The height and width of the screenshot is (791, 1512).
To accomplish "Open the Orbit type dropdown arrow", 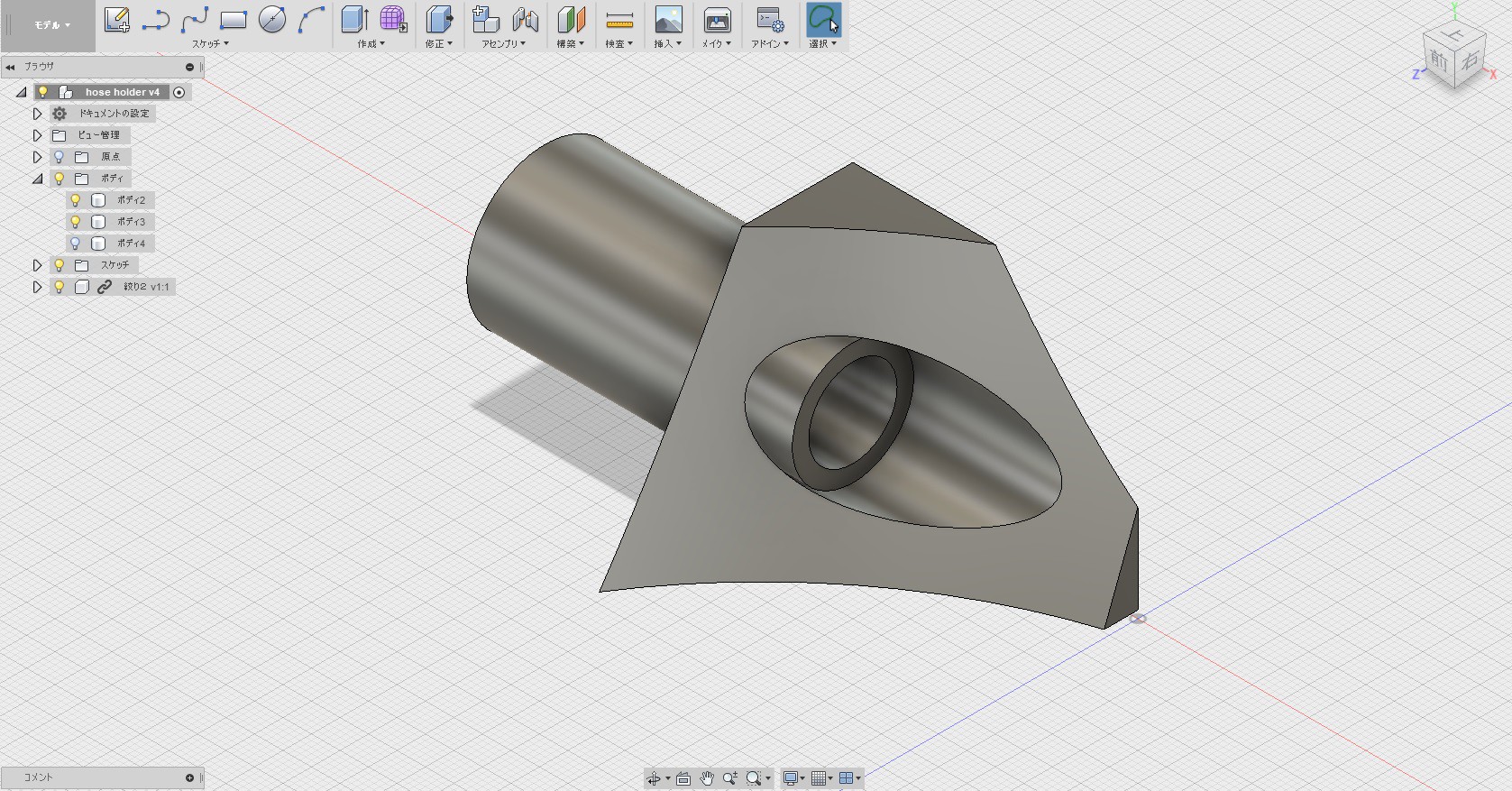I will click(x=668, y=778).
